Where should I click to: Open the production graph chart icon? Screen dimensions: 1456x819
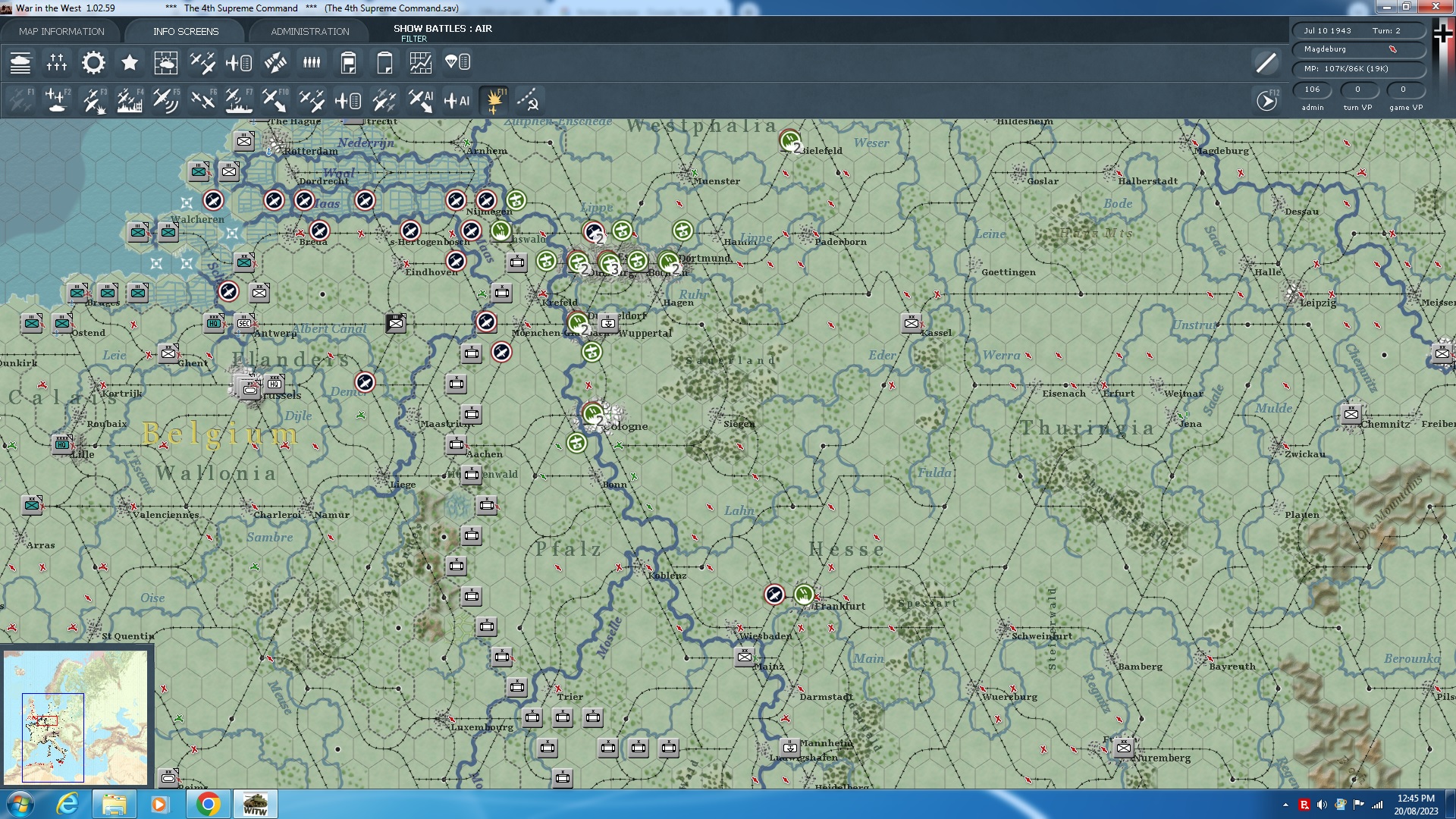(420, 62)
